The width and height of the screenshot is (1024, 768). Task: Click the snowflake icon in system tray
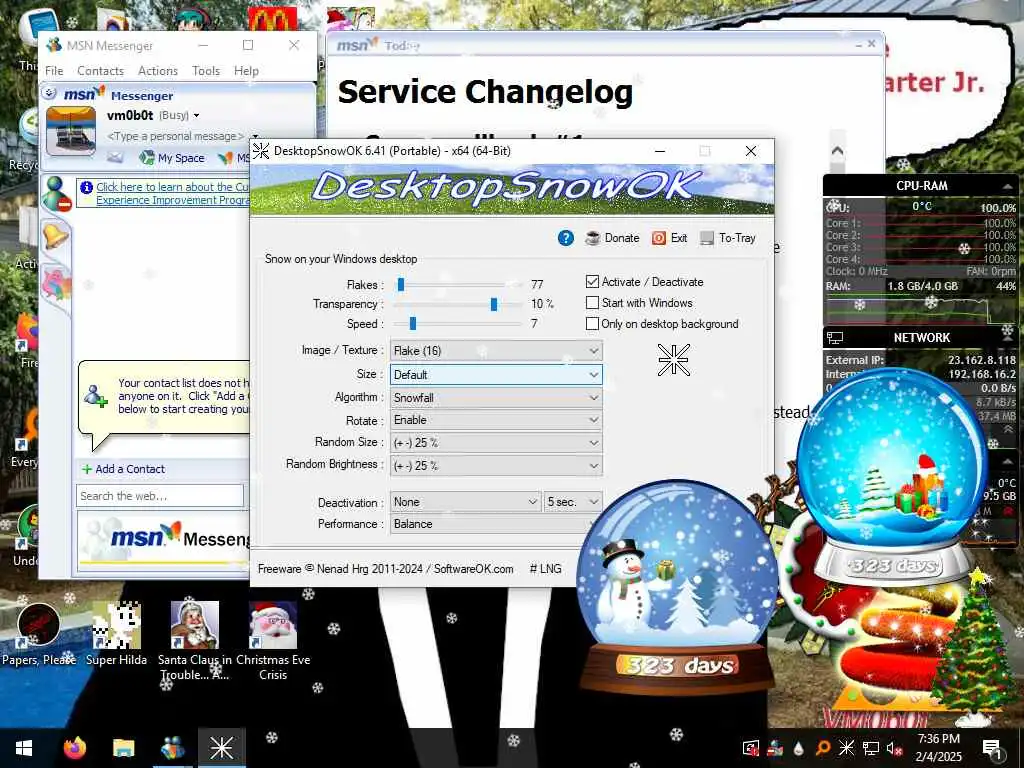[x=846, y=748]
